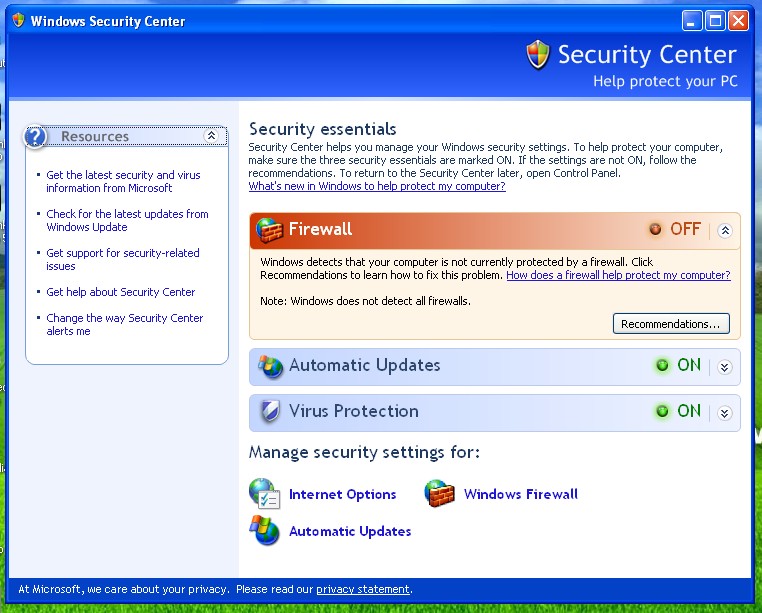762x613 pixels.
Task: Open 'Get the latest security and virus information'
Action: 123,181
